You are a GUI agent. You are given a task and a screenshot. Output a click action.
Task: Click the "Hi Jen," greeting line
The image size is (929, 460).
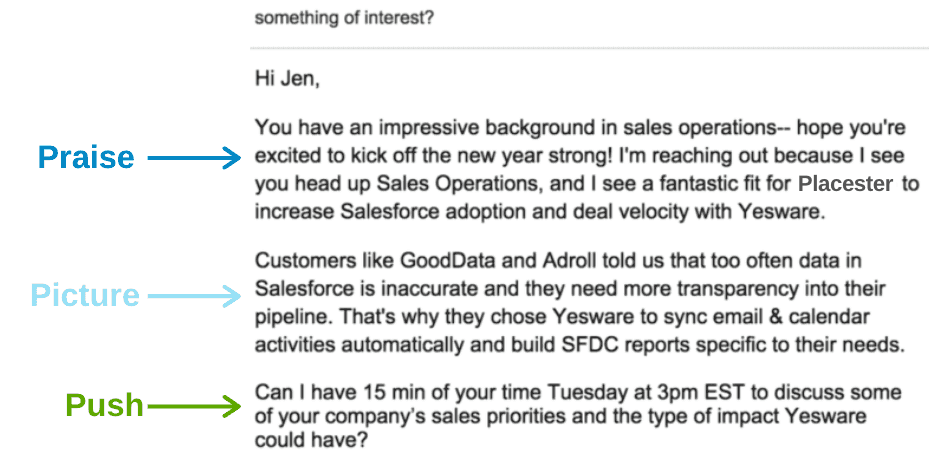[x=287, y=80]
